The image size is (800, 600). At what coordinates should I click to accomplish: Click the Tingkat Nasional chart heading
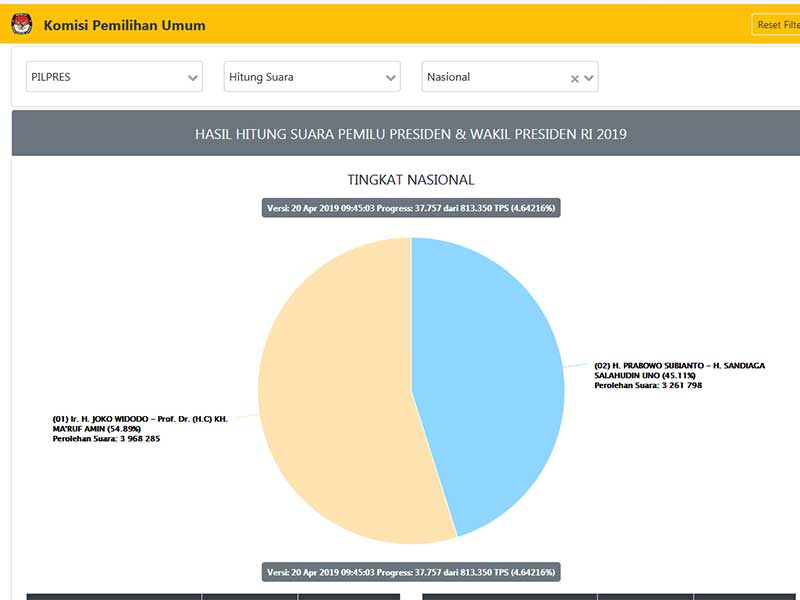(410, 180)
